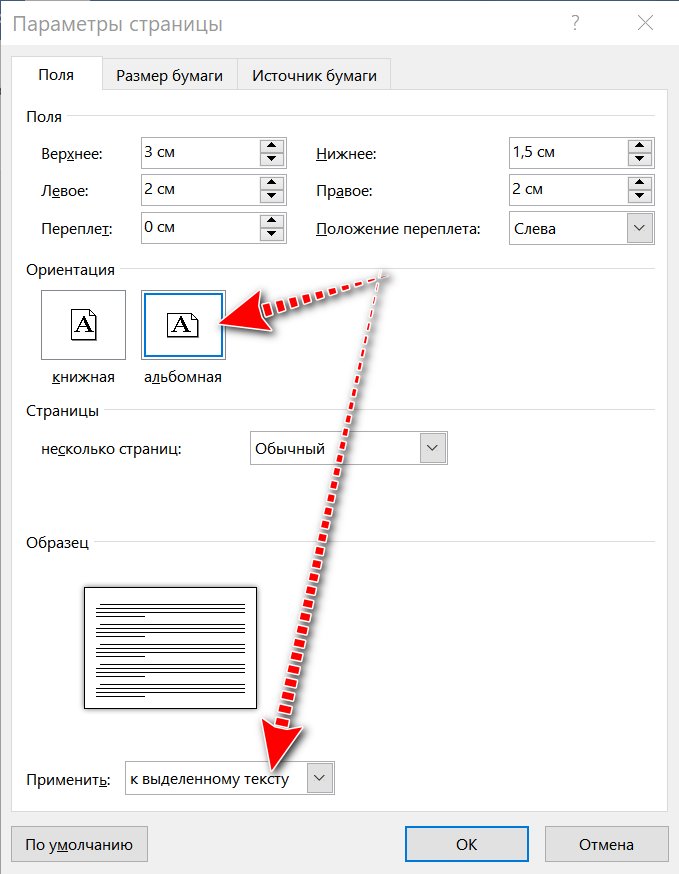Open the Поля tab

tap(56, 75)
